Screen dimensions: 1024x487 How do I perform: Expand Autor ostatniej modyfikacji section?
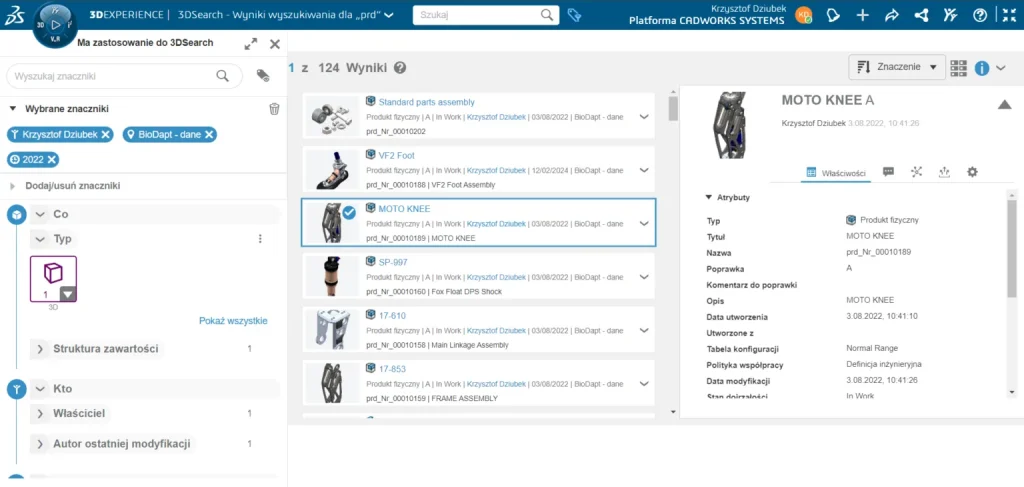click(40, 444)
